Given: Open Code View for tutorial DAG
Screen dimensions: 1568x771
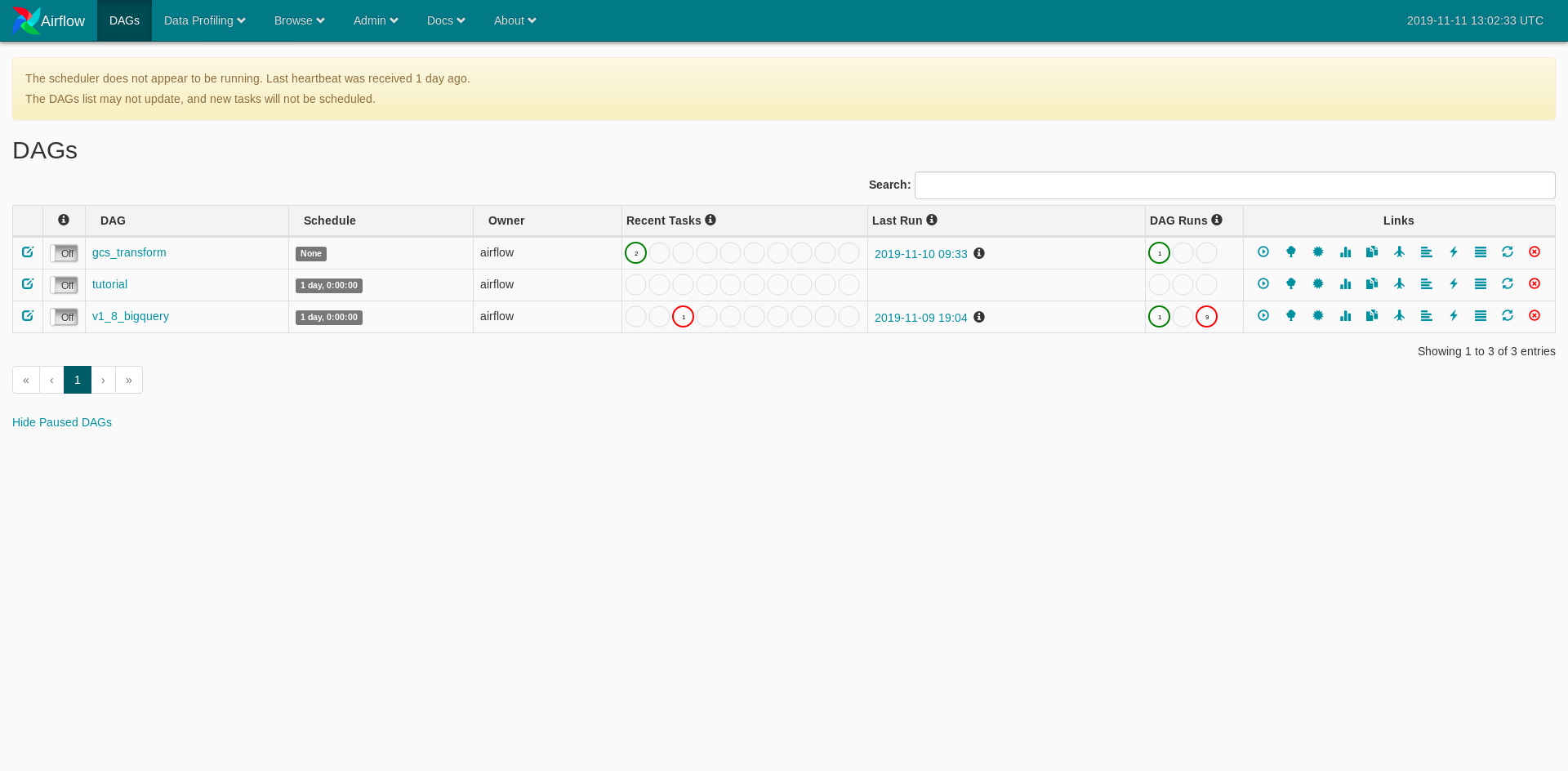Looking at the screenshot, I should pyautogui.click(x=1454, y=284).
